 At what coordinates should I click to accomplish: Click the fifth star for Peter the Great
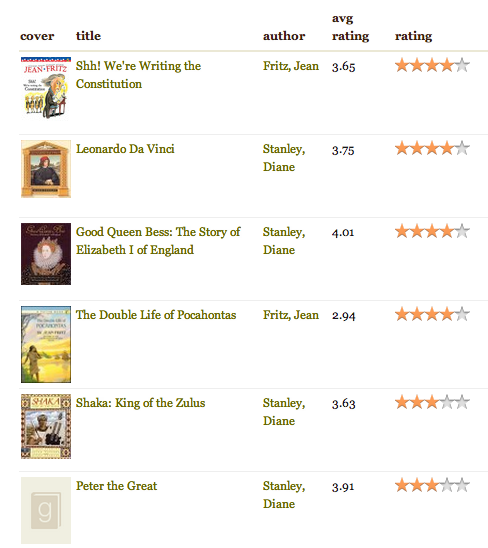pyautogui.click(x=462, y=485)
